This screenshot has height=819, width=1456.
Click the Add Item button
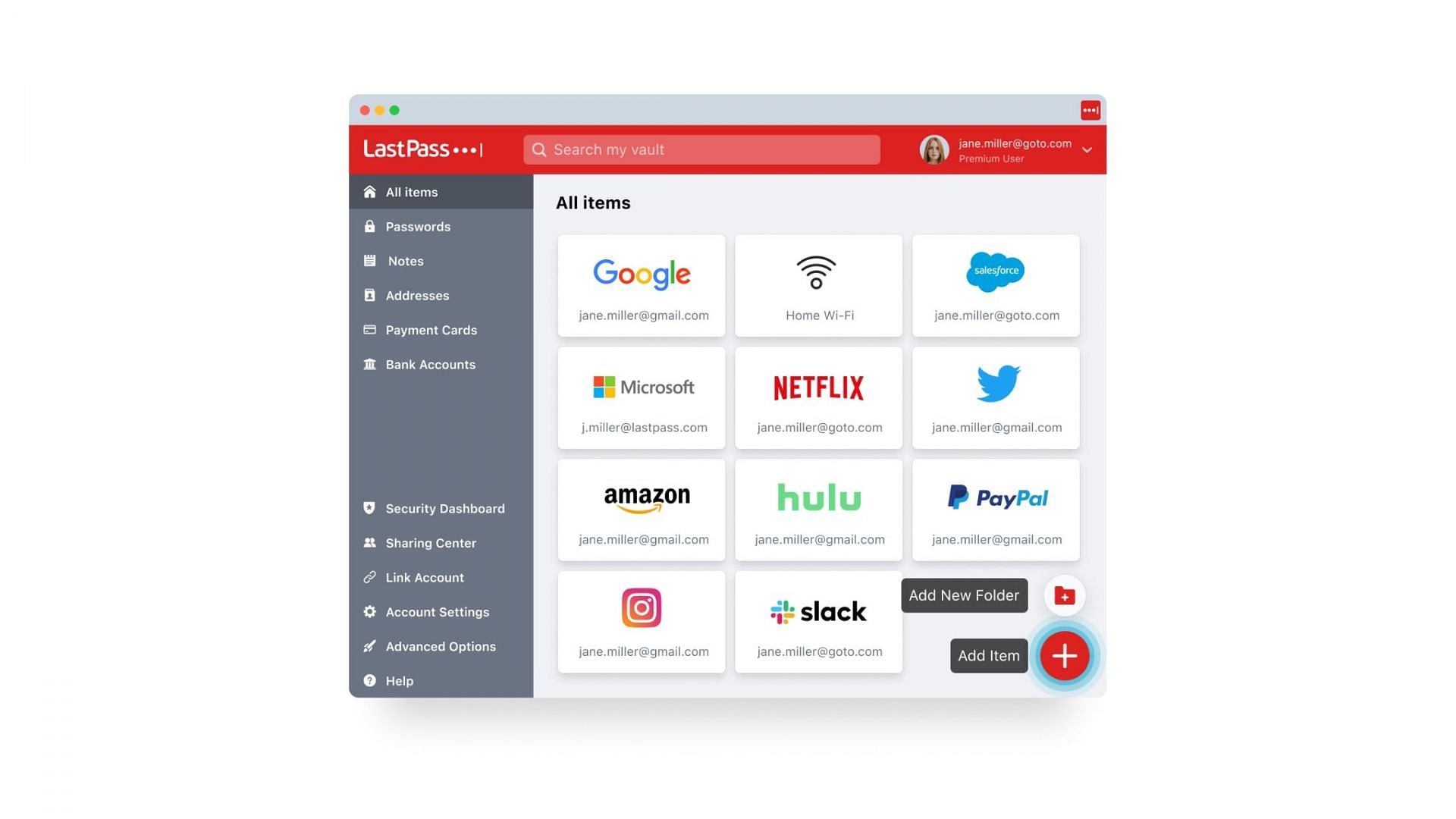click(988, 655)
